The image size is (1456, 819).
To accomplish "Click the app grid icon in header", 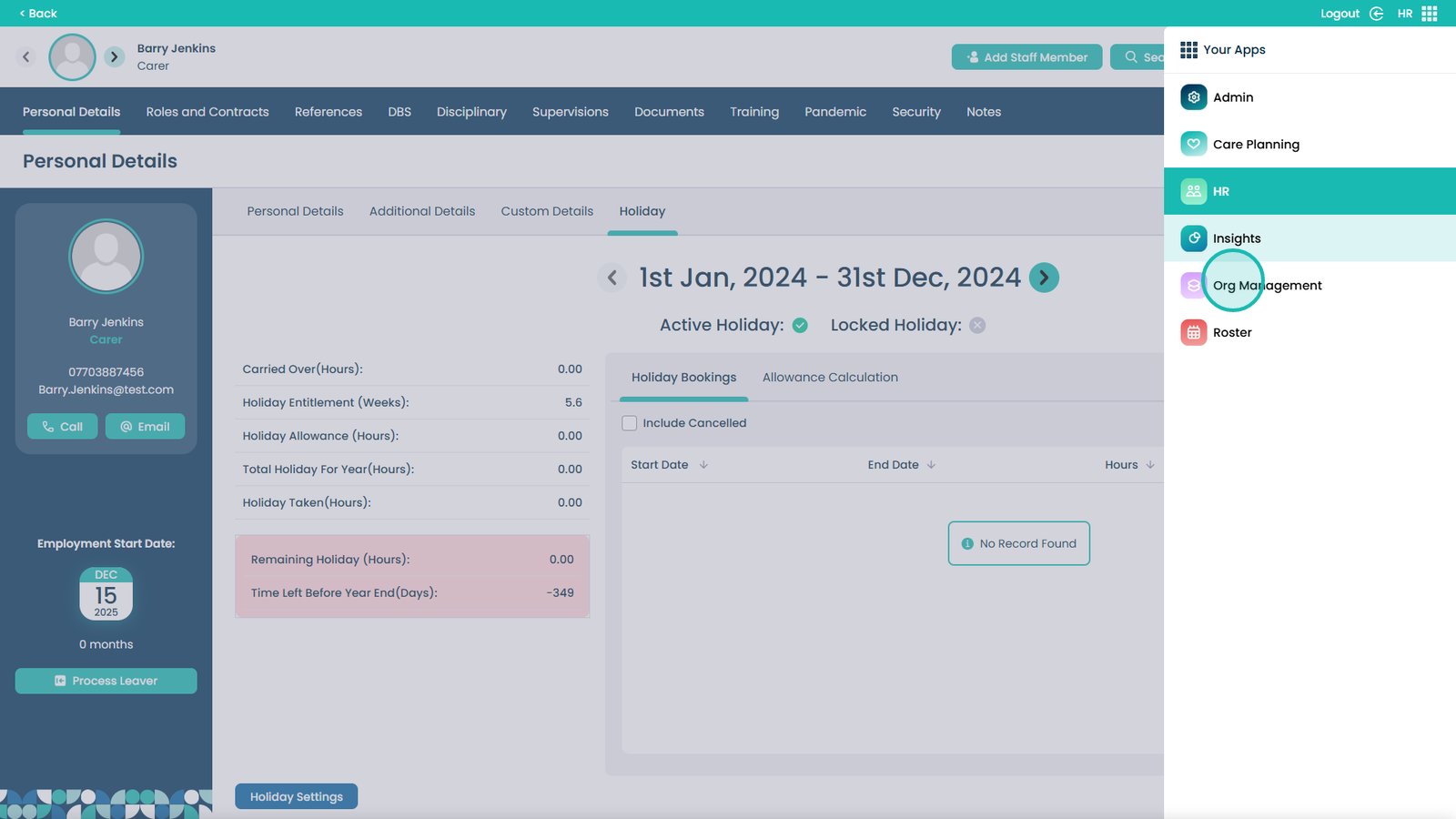I will click(x=1430, y=14).
